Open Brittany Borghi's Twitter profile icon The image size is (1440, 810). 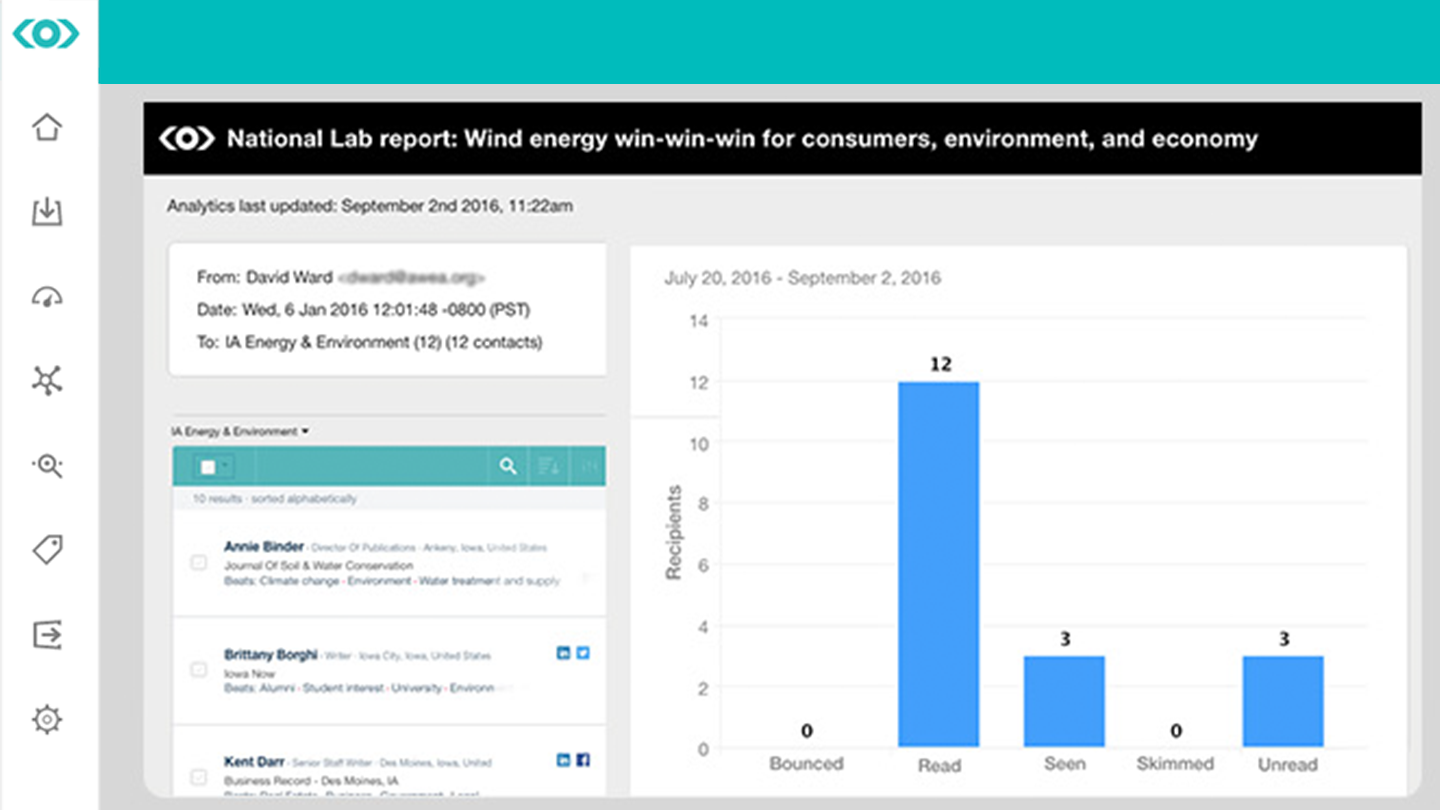click(583, 653)
